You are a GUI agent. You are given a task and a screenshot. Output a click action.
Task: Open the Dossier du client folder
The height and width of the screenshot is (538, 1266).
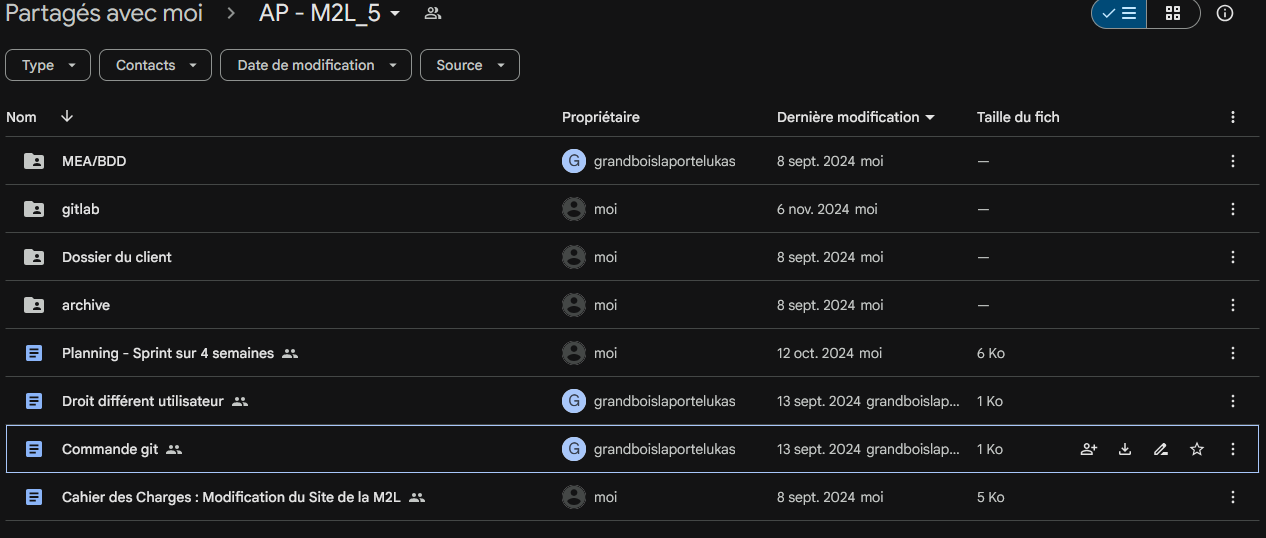116,257
